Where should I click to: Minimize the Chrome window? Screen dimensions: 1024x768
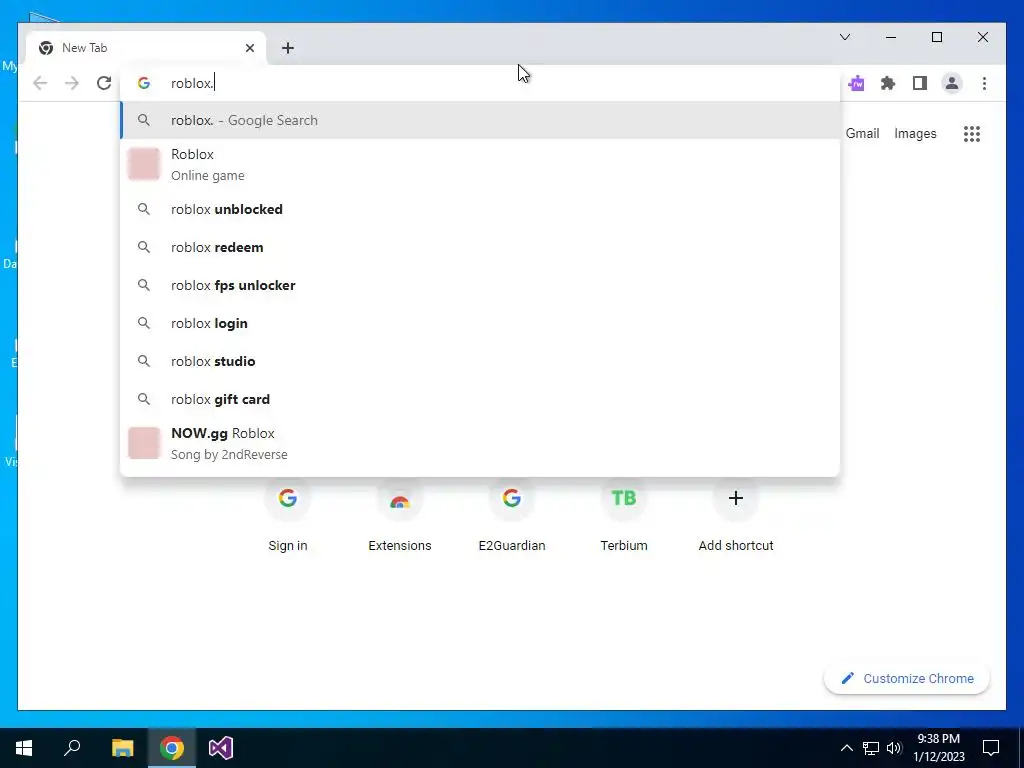(x=891, y=37)
